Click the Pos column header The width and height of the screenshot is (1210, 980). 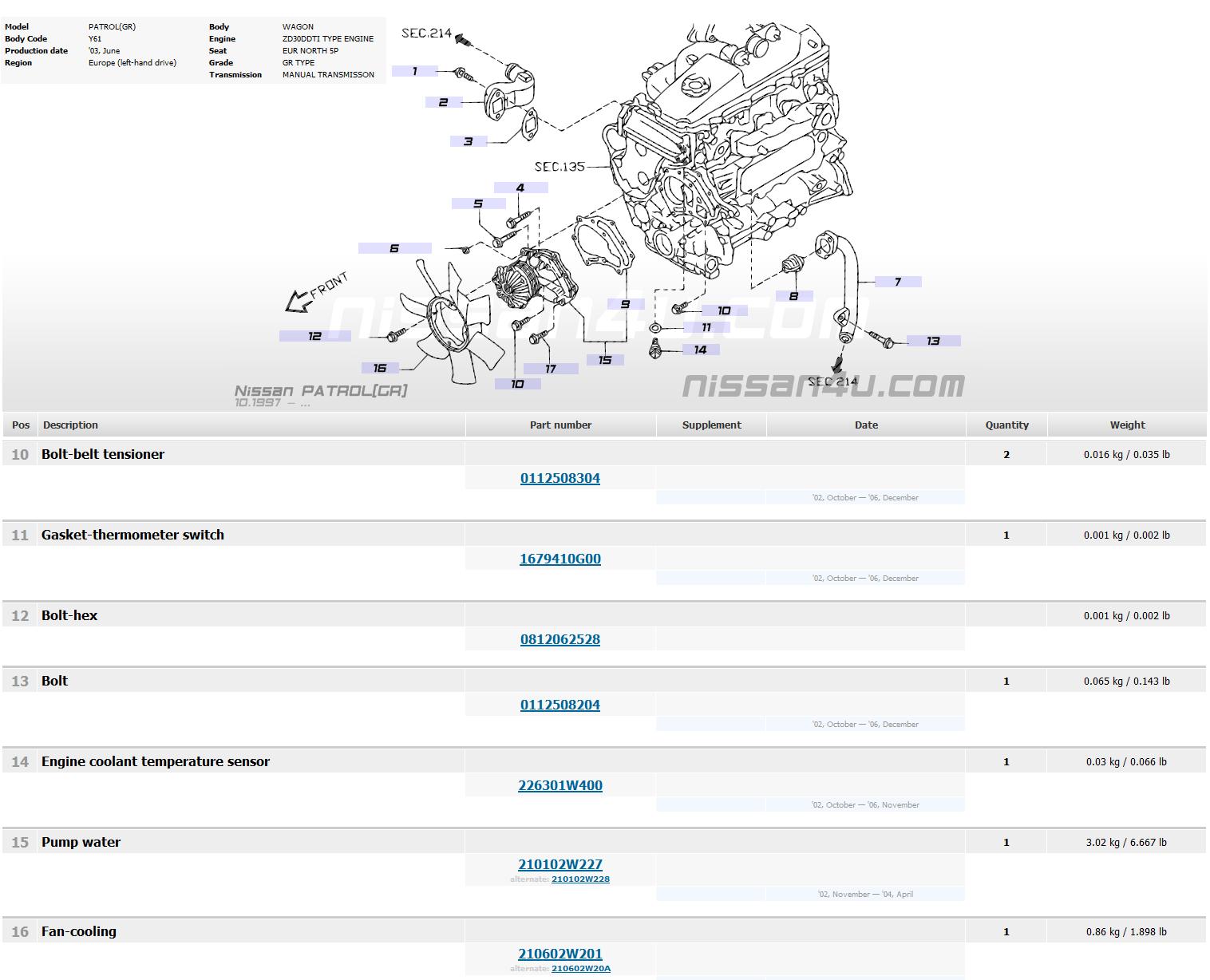click(21, 425)
